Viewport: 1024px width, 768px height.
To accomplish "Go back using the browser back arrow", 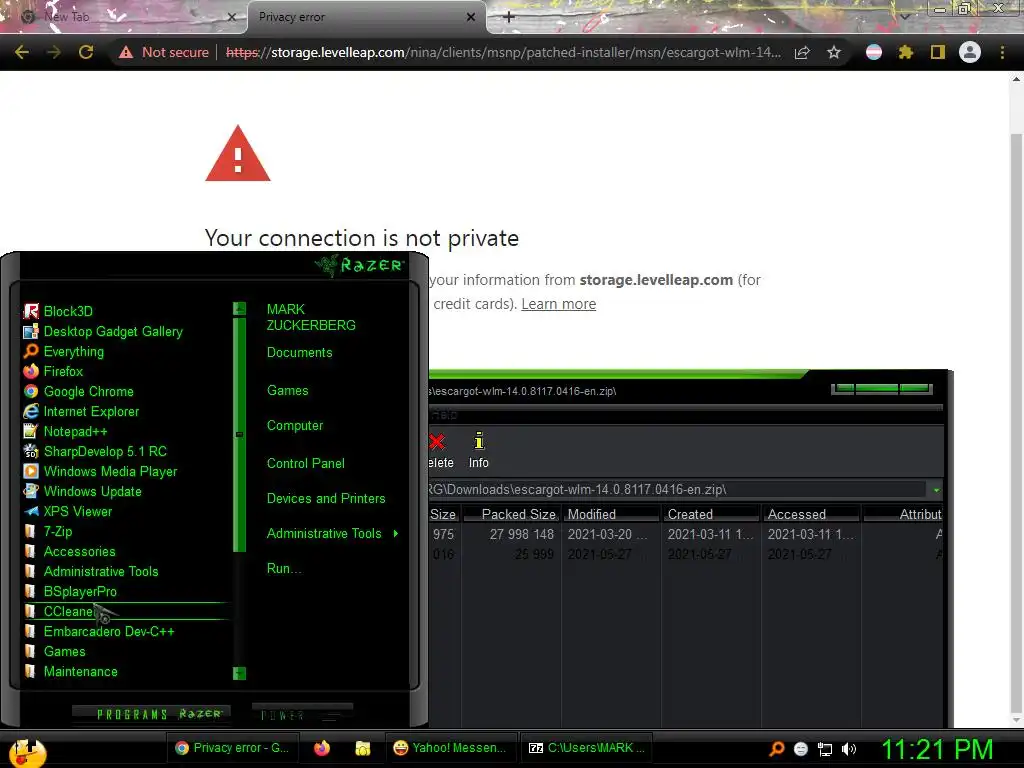I will 22,52.
